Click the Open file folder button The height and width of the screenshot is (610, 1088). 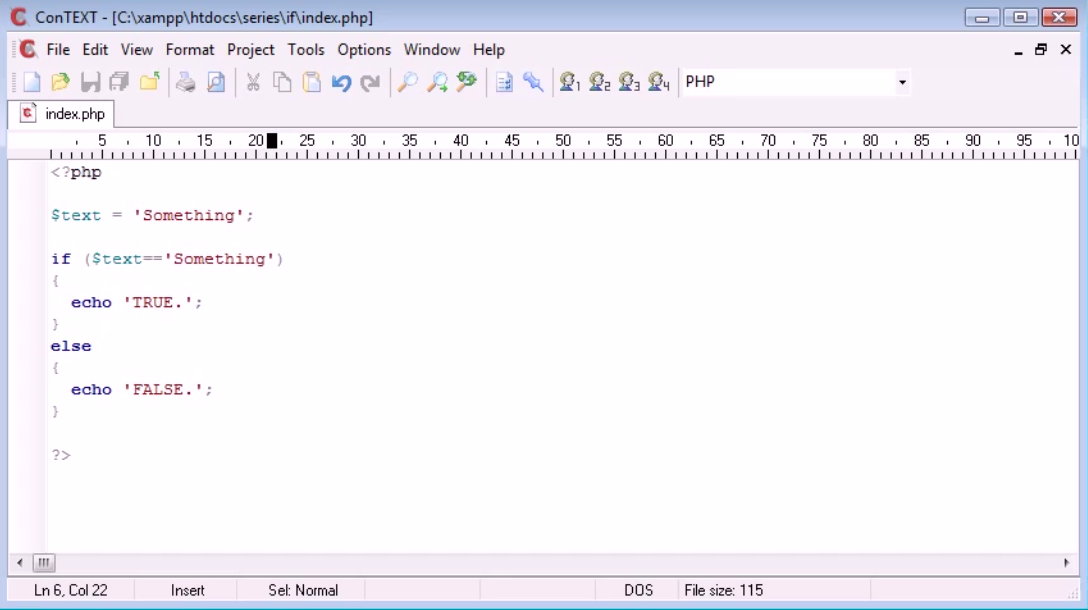coord(60,83)
